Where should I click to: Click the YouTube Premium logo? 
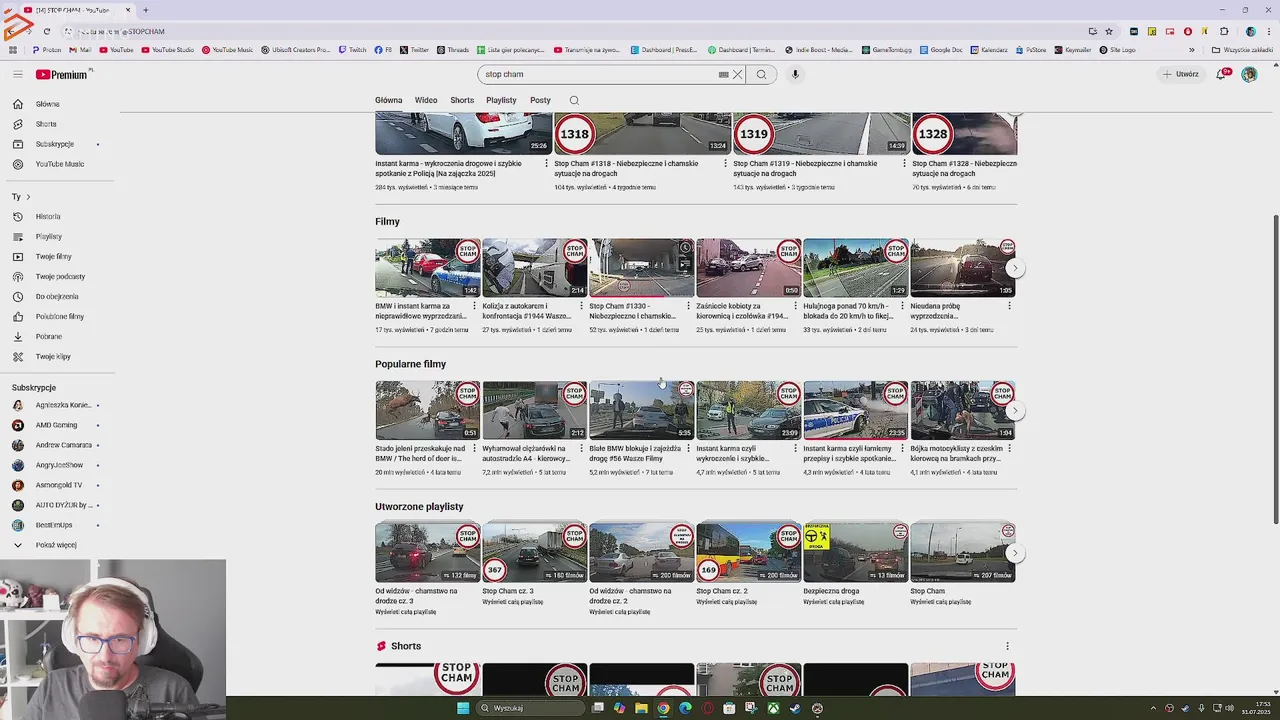(62, 74)
